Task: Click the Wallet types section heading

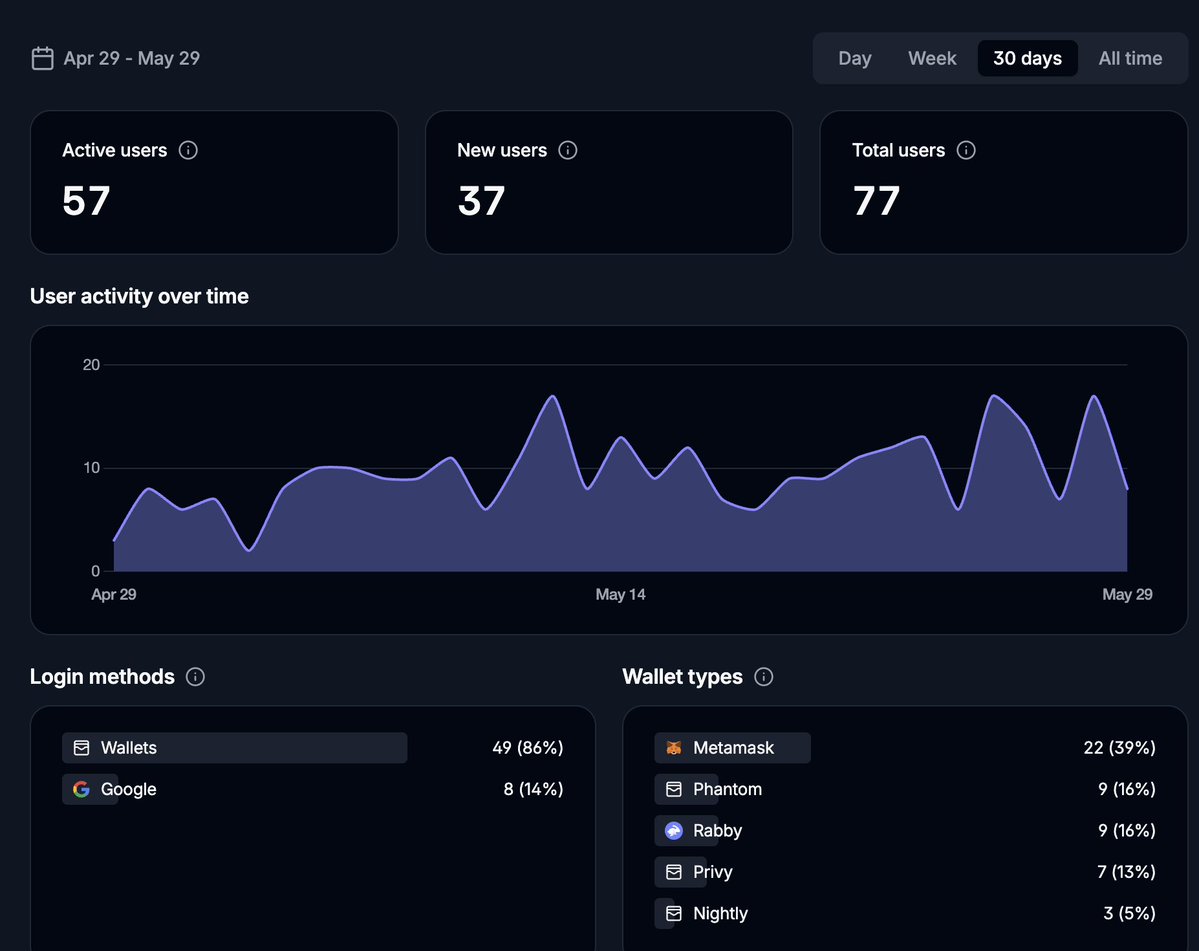Action: coord(682,677)
